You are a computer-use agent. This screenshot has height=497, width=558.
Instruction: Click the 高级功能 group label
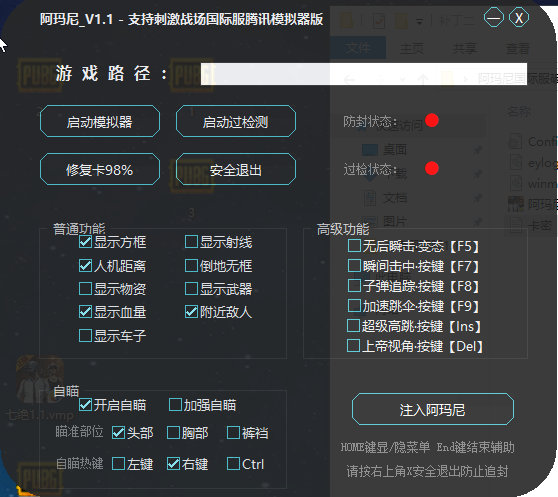point(343,229)
